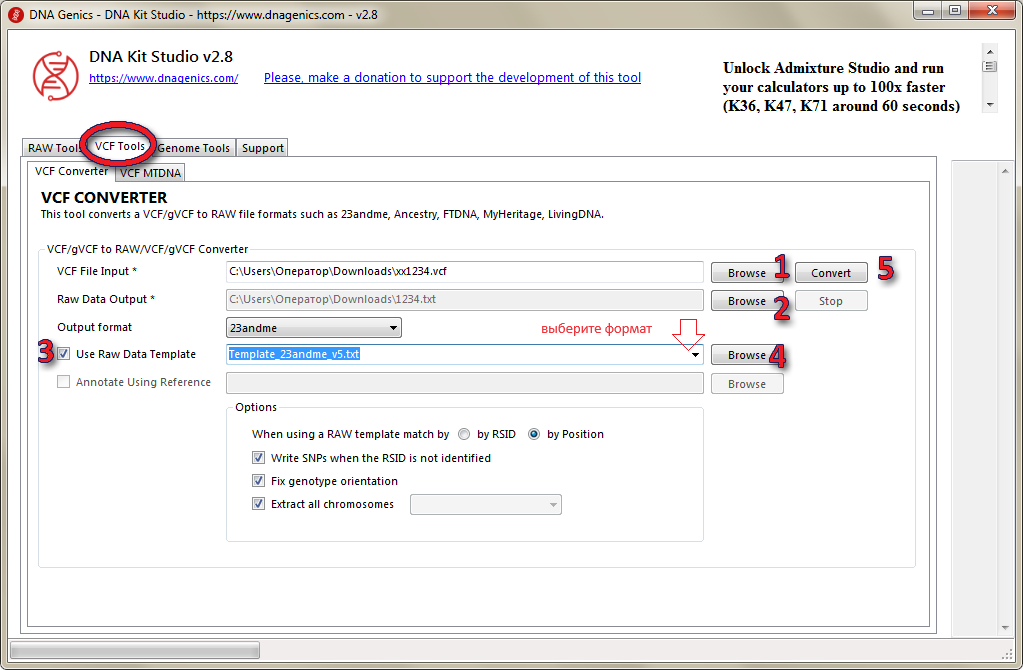The image size is (1023, 670).
Task: Maximize the DNA Kit Studio window
Action: [x=955, y=10]
